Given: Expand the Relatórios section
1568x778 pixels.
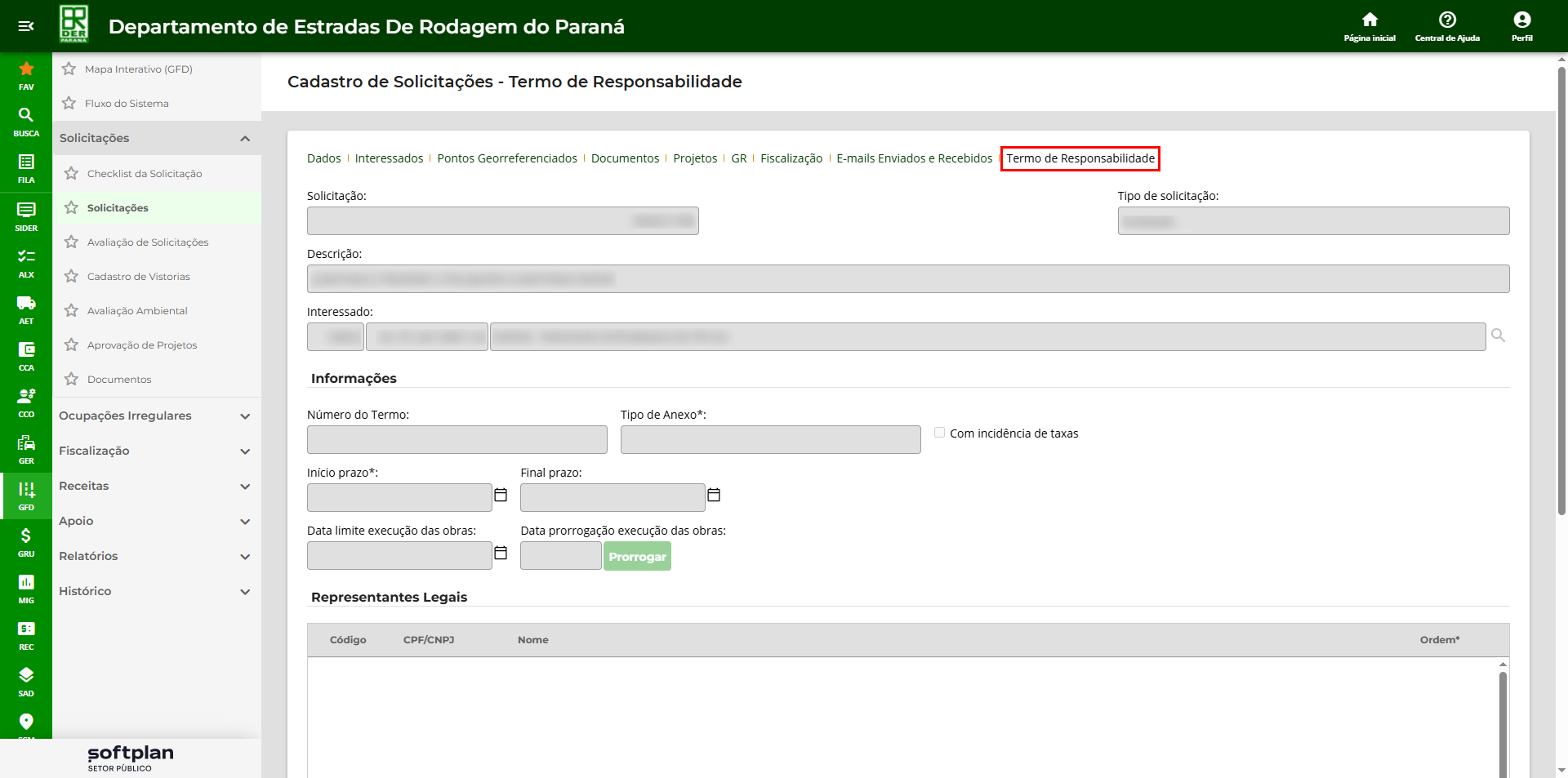Looking at the screenshot, I should [245, 557].
